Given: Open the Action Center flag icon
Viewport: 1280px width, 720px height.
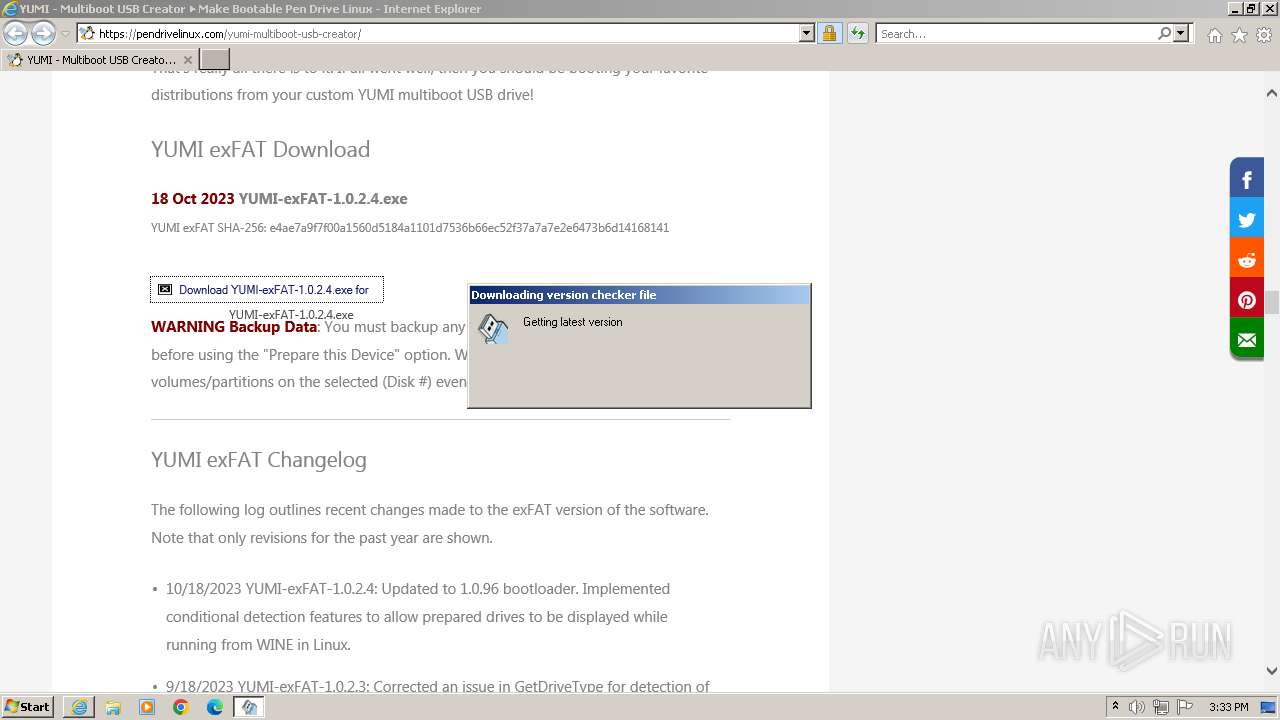Looking at the screenshot, I should click(x=1185, y=707).
